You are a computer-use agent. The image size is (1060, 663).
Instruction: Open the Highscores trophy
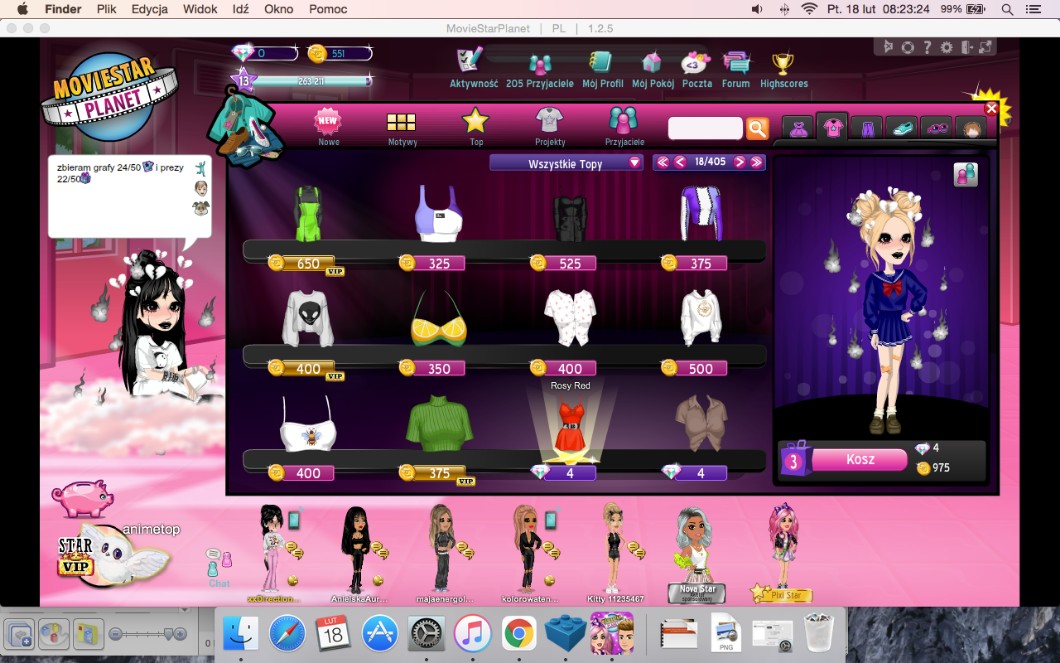tap(783, 66)
